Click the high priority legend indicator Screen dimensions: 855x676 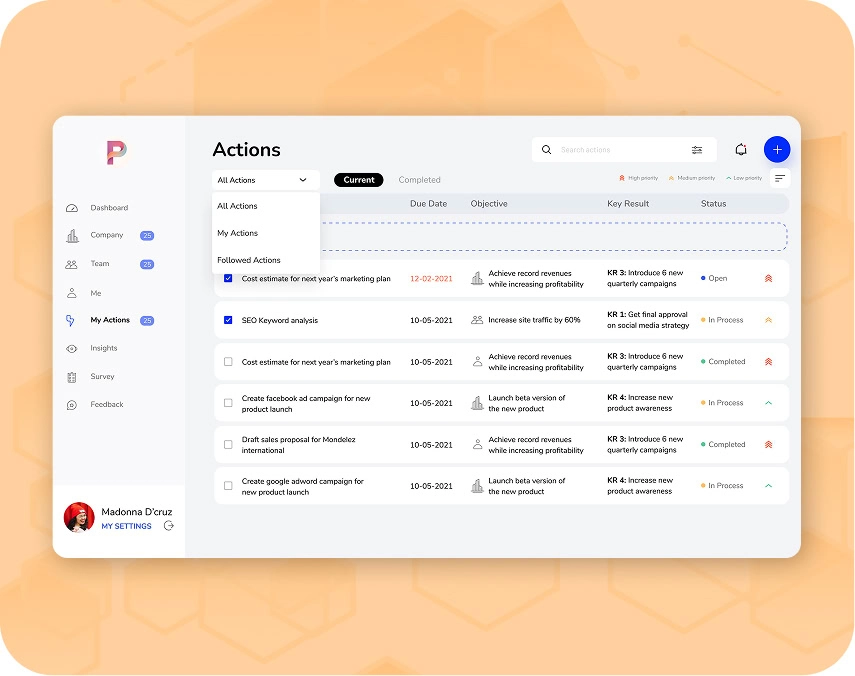click(x=638, y=178)
